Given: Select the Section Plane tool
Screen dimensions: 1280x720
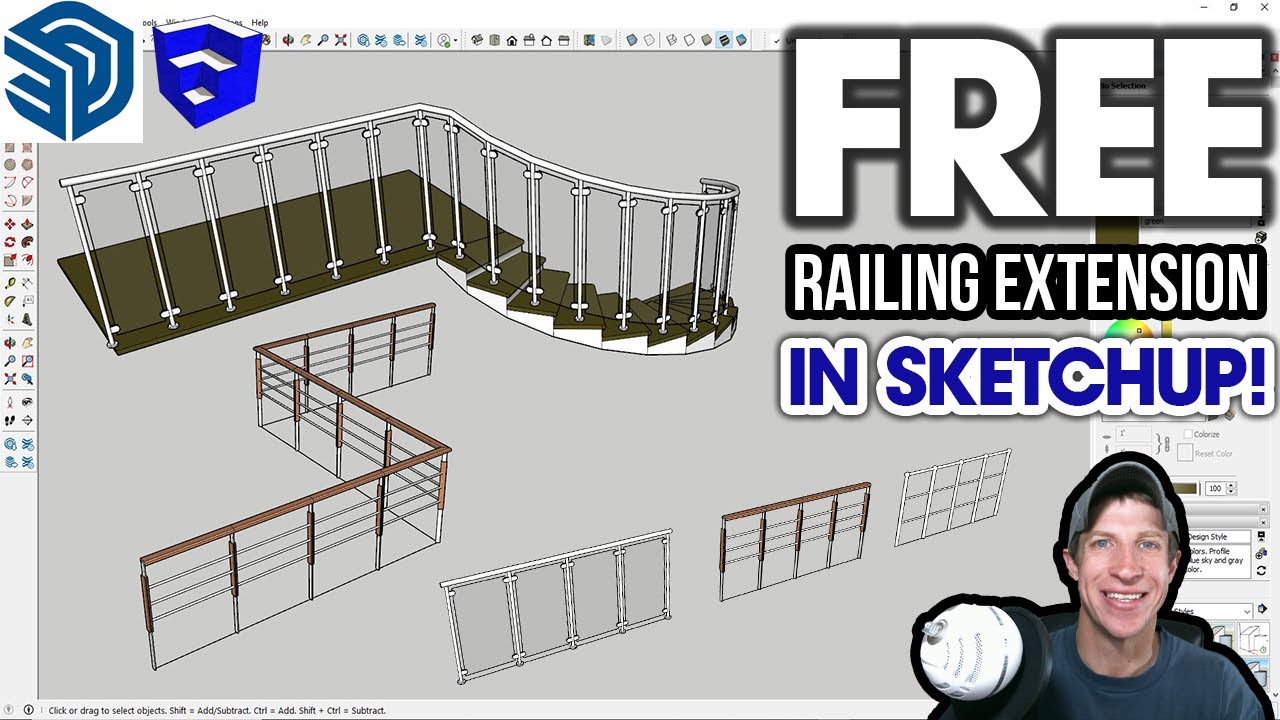Looking at the screenshot, I should (x=28, y=420).
